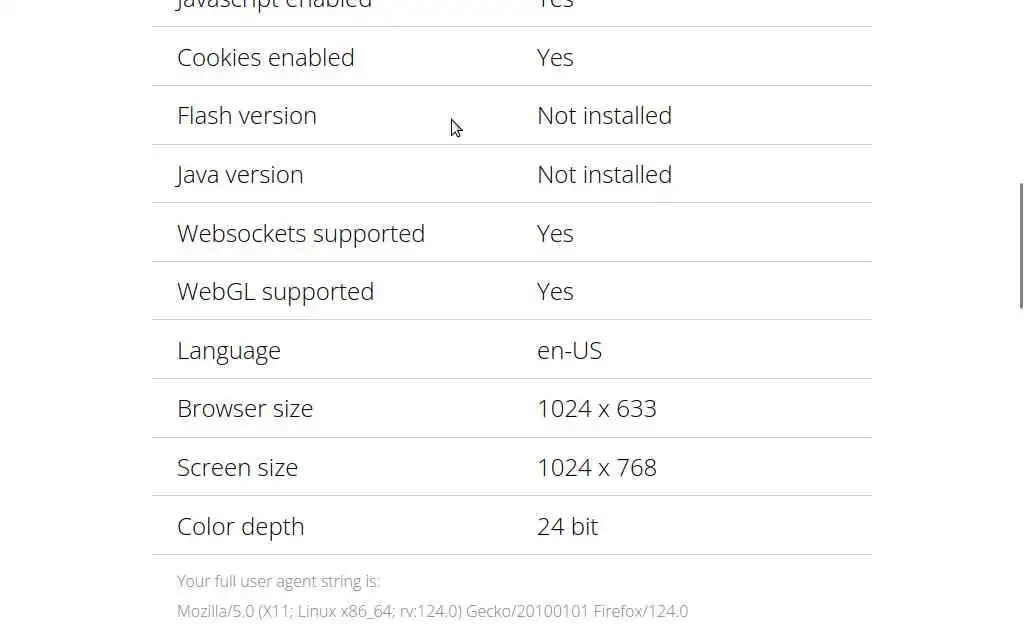1024x633 pixels.
Task: Click the "1024 x 768" screen size value
Action: 596,468
